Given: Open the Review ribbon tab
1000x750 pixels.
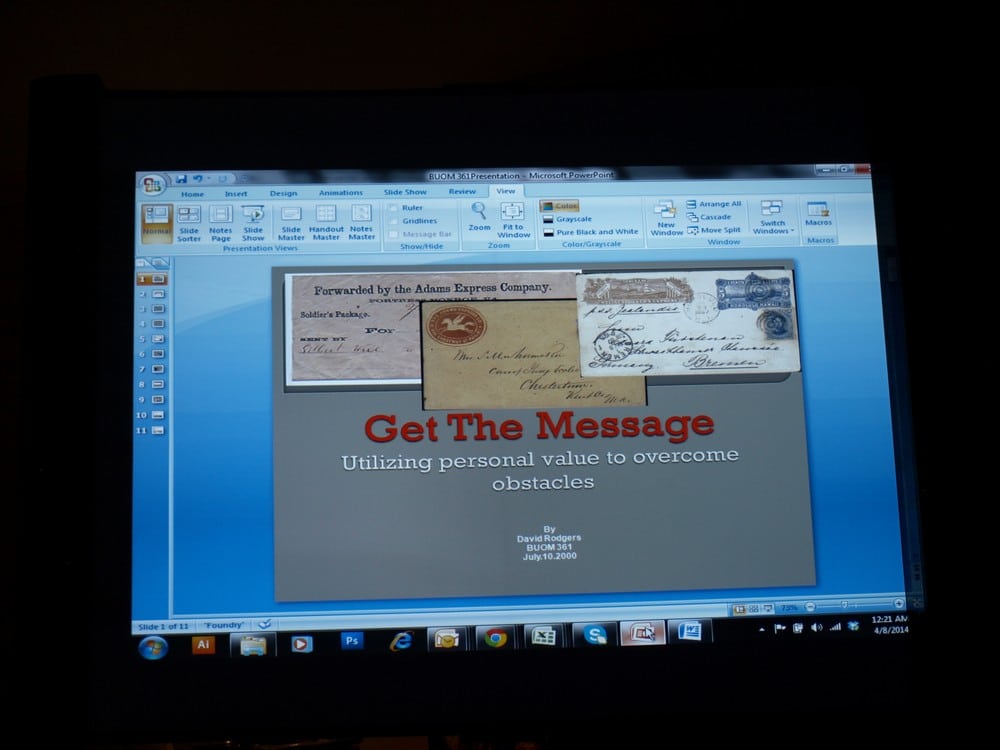Looking at the screenshot, I should [462, 191].
